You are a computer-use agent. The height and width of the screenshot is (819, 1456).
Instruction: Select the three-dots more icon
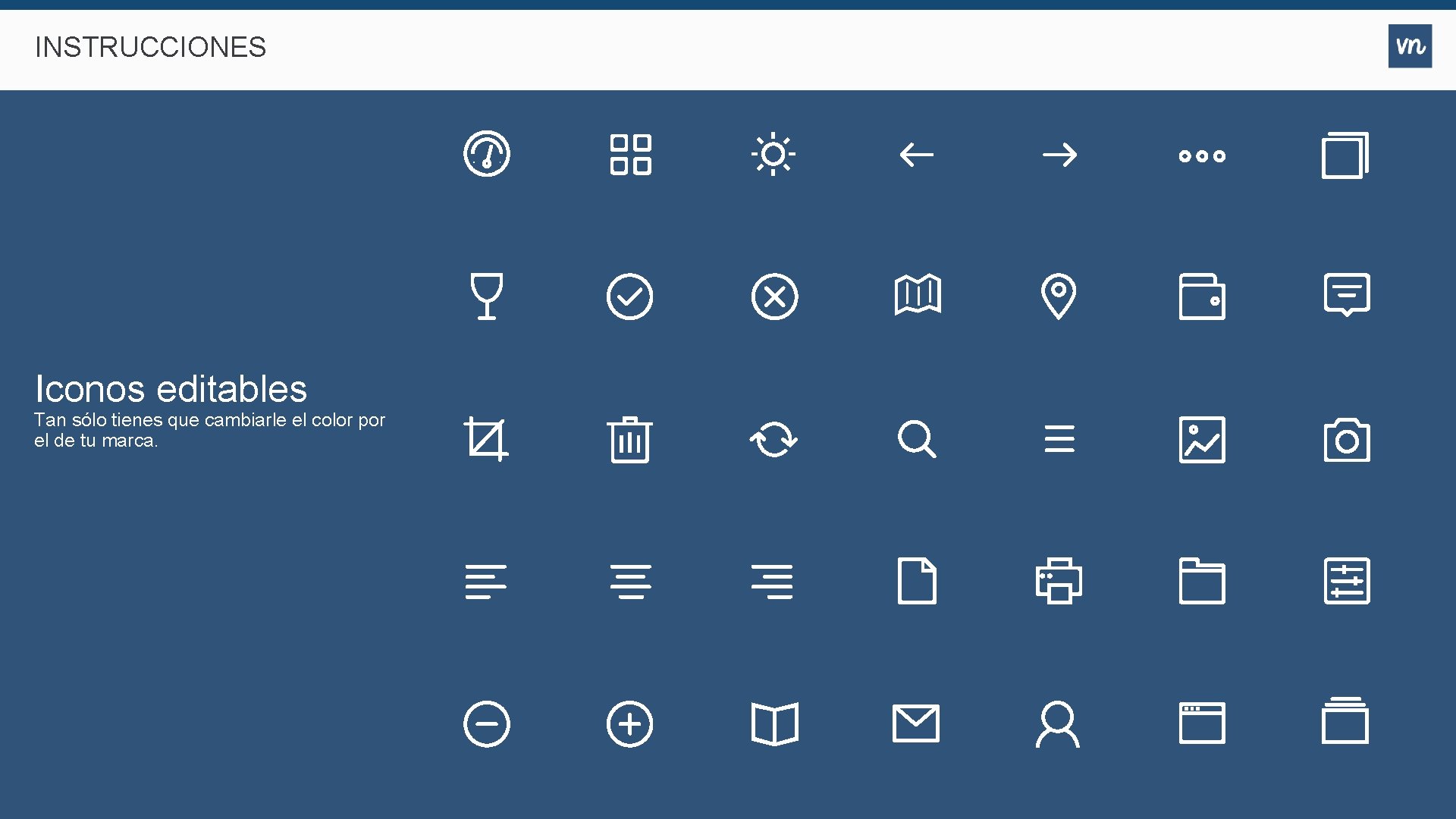tap(1202, 156)
